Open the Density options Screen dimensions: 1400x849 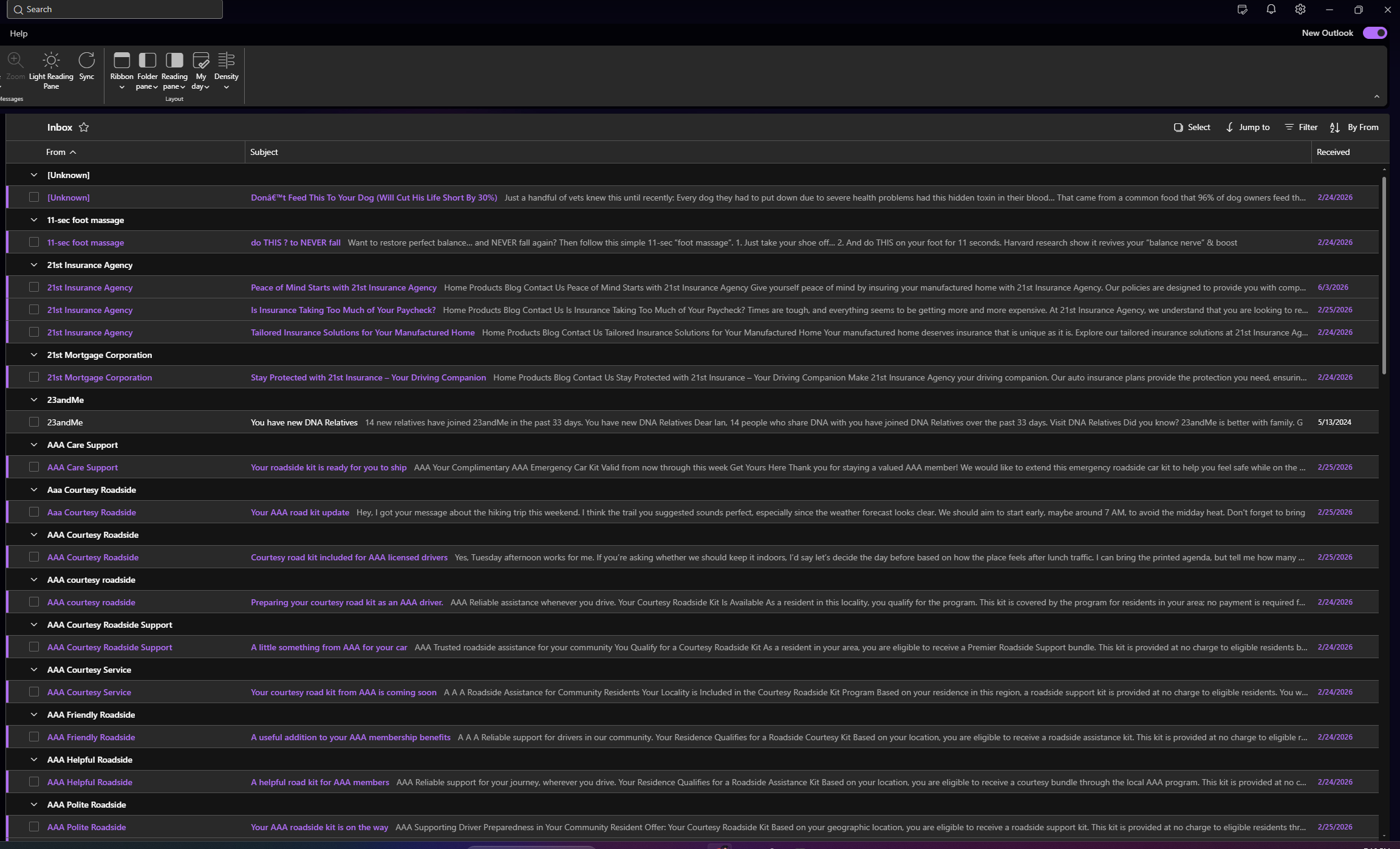click(x=226, y=70)
